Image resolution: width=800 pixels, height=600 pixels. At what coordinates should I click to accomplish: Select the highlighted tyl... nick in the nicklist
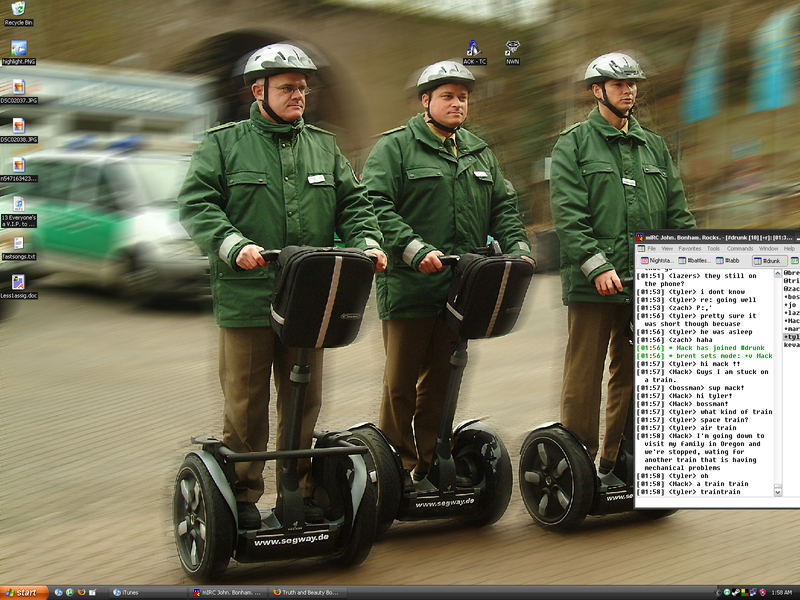(x=792, y=337)
